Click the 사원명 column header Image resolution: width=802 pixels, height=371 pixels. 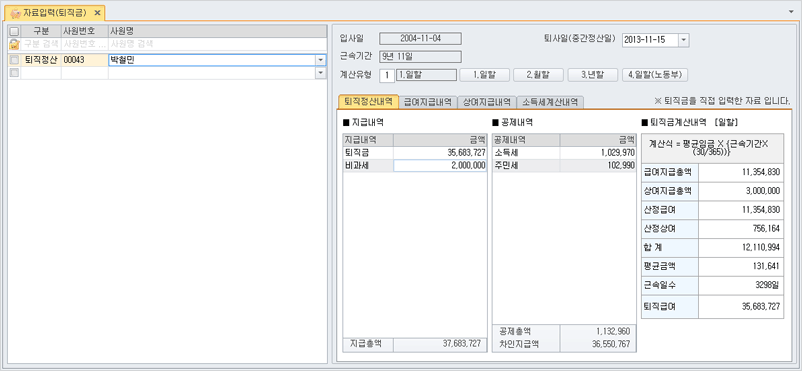coord(217,31)
